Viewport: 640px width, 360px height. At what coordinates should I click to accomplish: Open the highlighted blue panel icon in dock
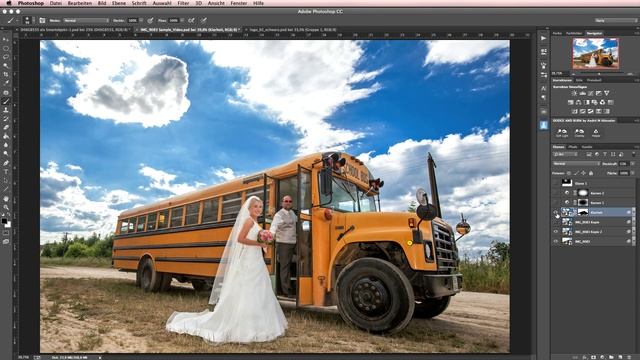click(x=544, y=125)
